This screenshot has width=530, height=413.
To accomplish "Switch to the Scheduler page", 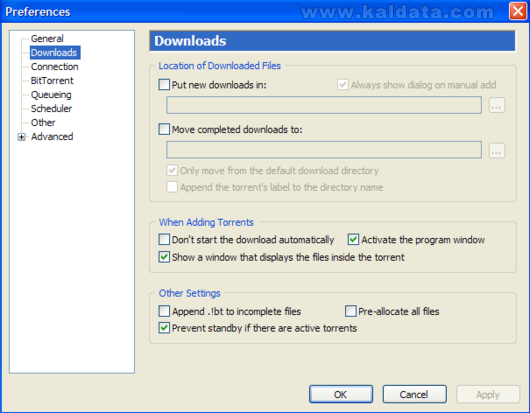I will (x=51, y=108).
